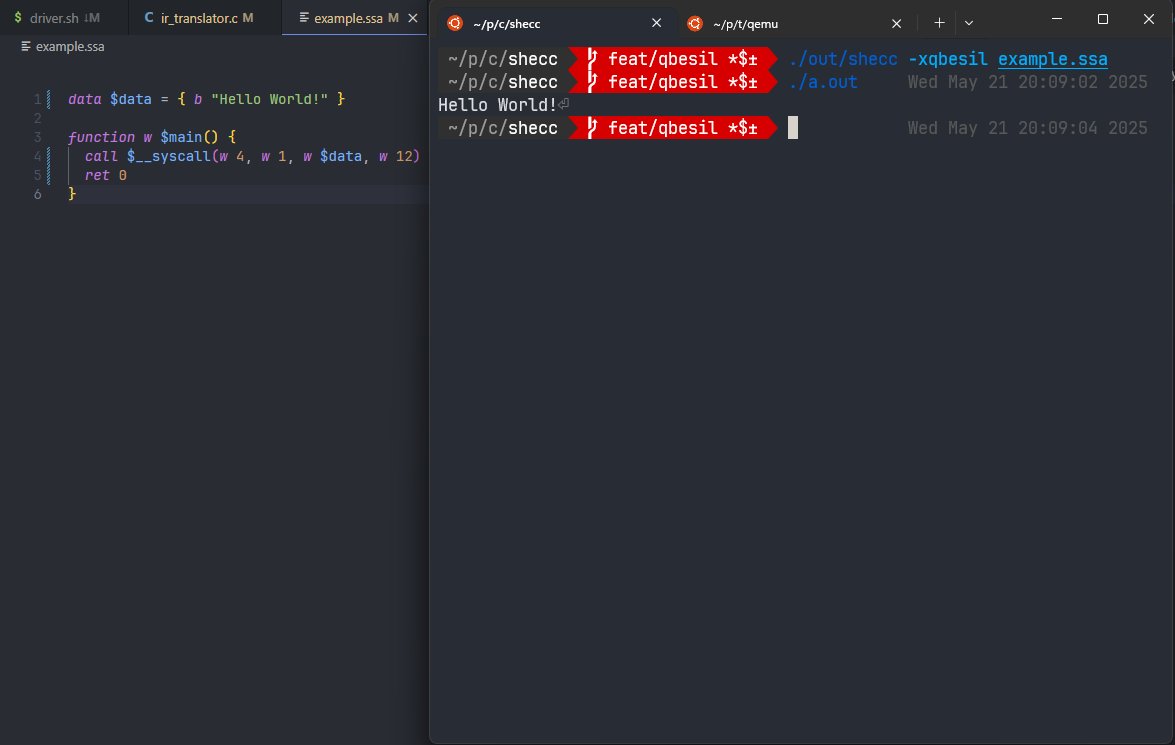1175x745 pixels.
Task: Select the example.ssa editor tab
Action: [348, 18]
